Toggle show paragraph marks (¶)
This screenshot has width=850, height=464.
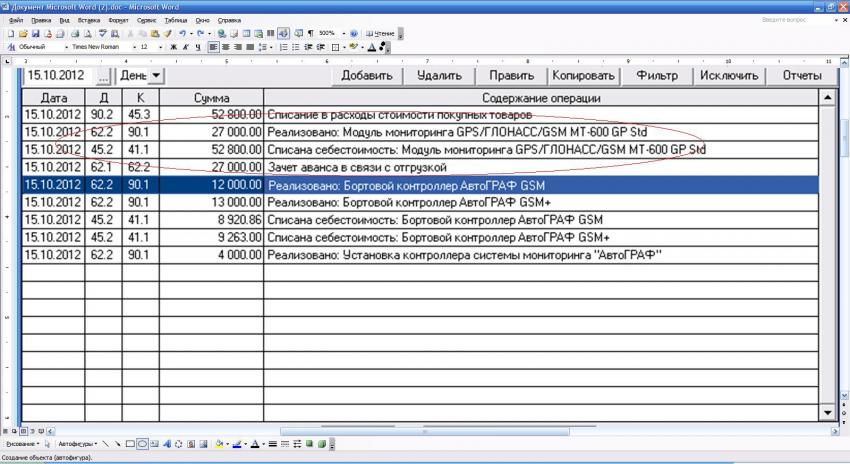pos(310,33)
